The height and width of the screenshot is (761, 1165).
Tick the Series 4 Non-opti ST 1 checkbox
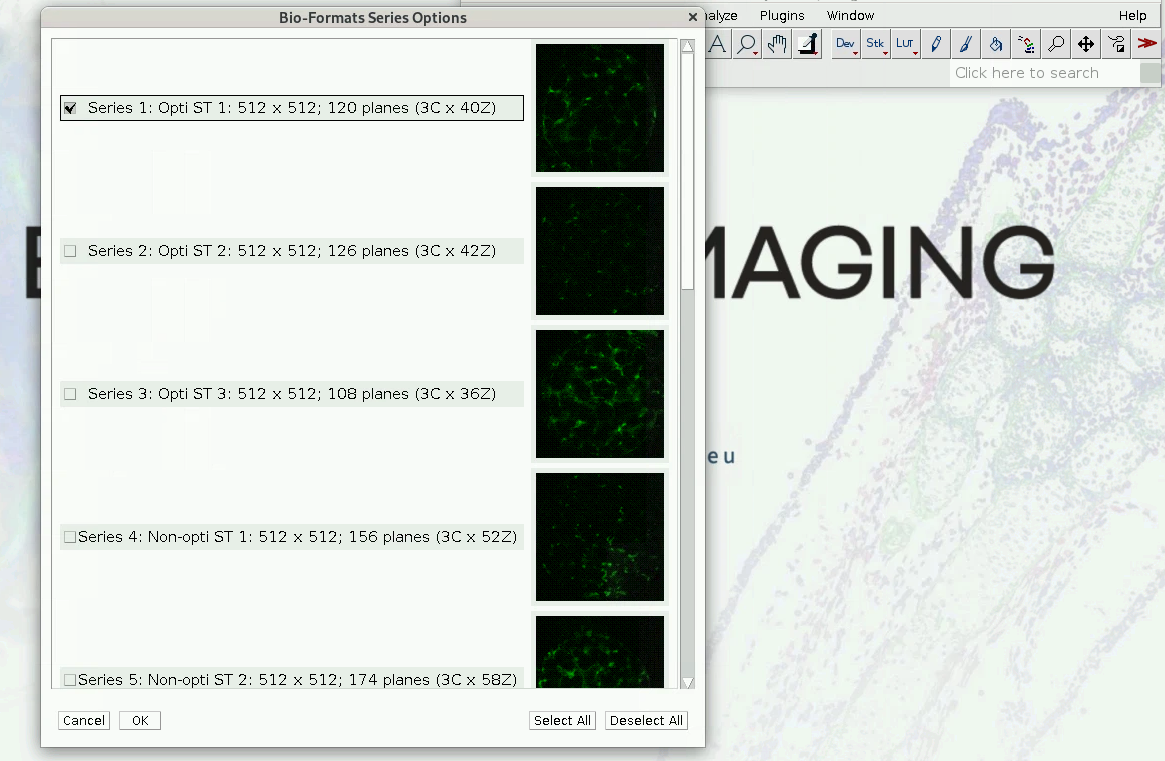pyautogui.click(x=70, y=537)
